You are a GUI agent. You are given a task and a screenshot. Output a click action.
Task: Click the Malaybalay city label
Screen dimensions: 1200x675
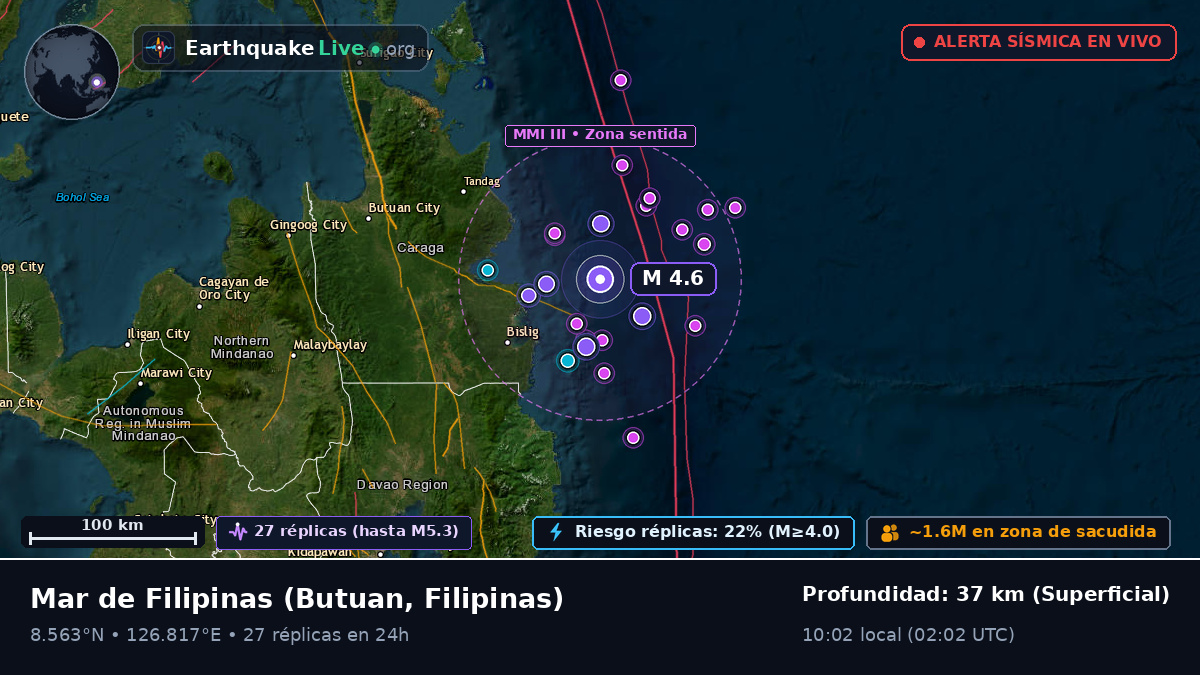pyautogui.click(x=330, y=345)
